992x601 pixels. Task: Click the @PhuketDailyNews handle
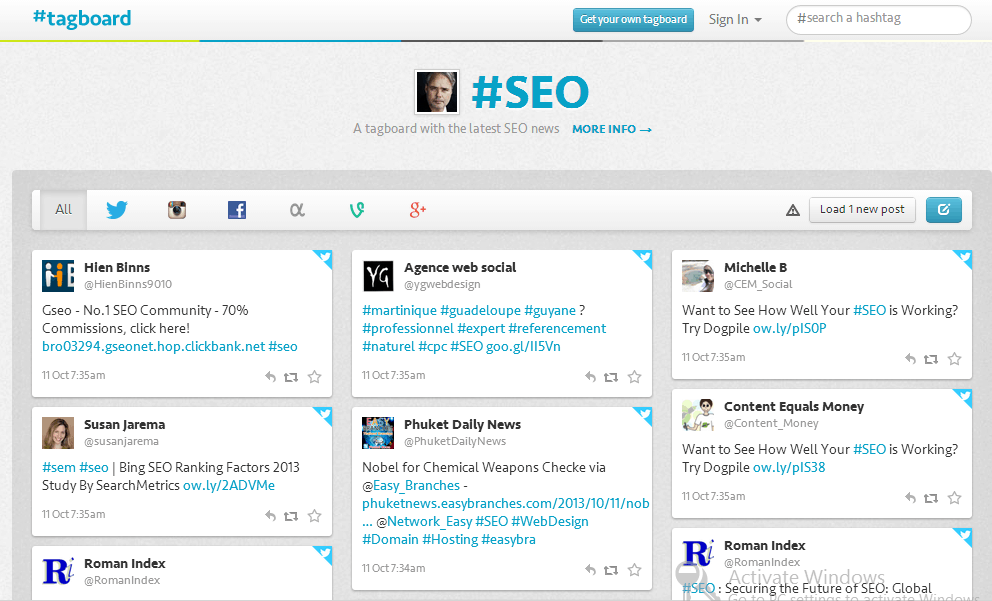pos(455,442)
